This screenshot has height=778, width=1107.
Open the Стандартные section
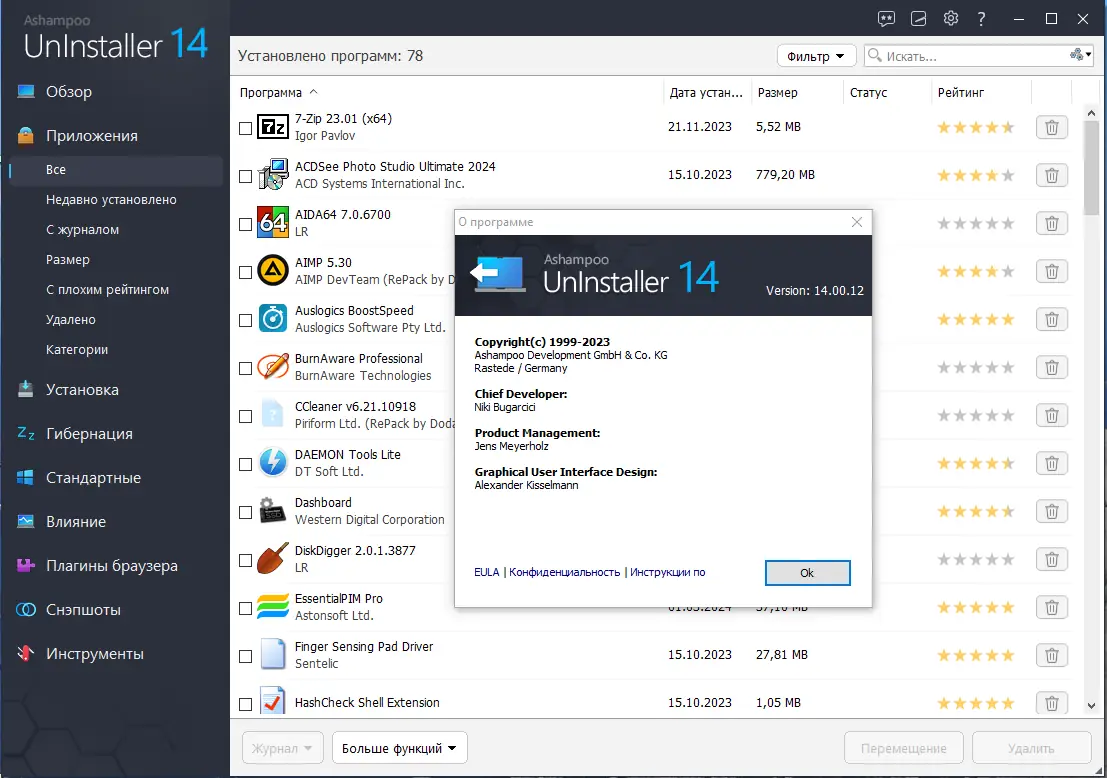tap(93, 478)
